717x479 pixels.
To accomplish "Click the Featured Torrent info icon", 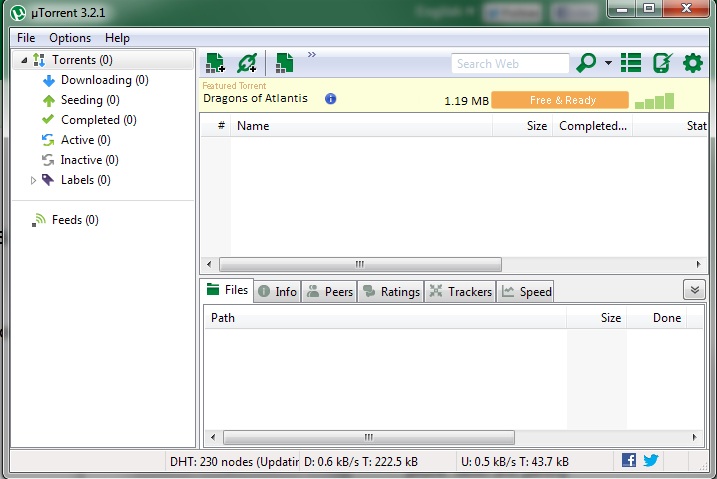I will point(331,98).
